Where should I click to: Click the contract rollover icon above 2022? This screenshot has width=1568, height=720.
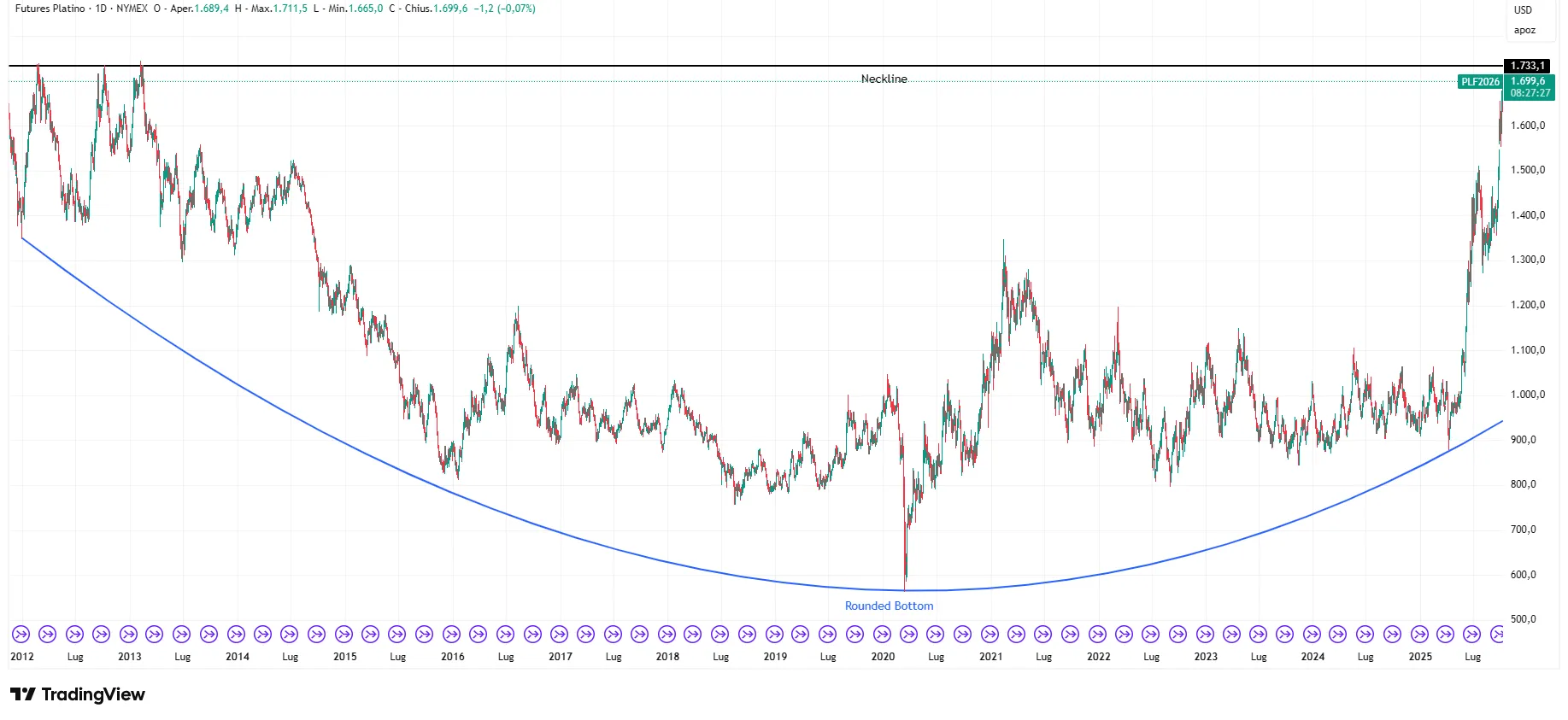pos(1097,635)
